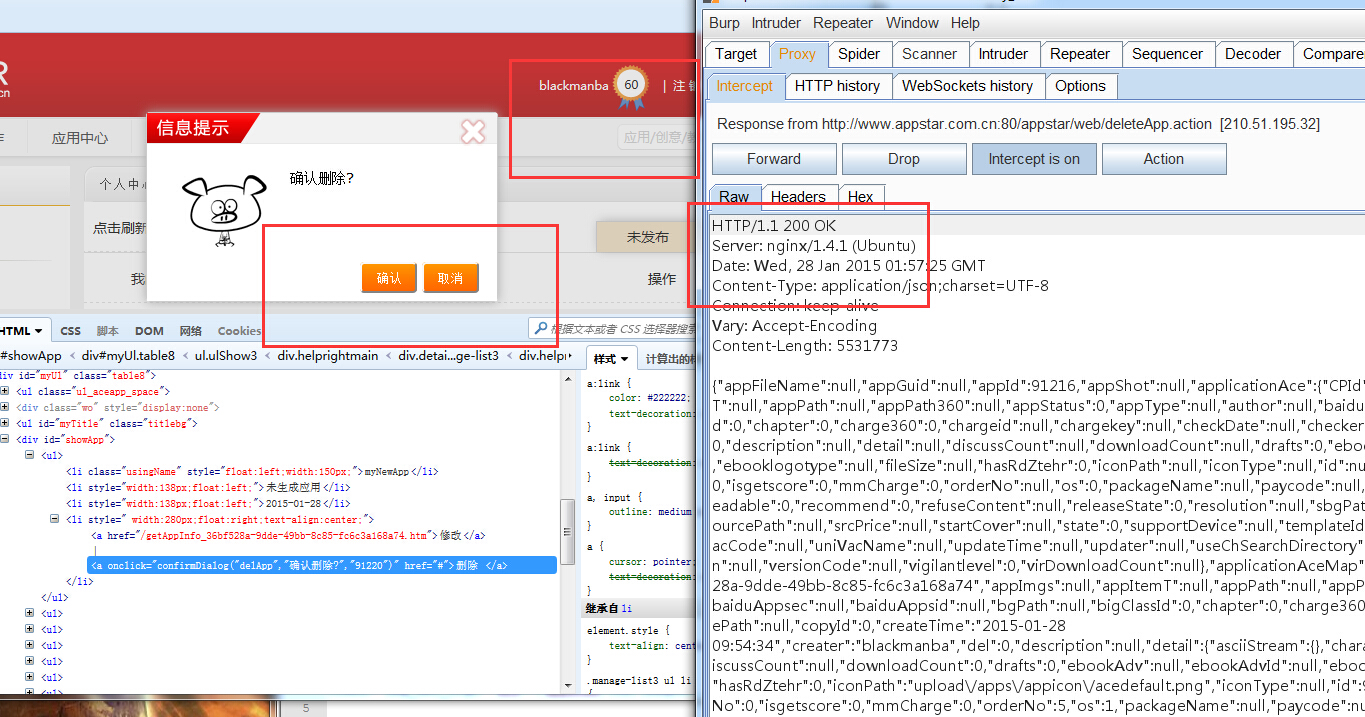This screenshot has height=717, width=1365.
Task: Click the div.helprightmain breadcrumb
Action: 328,355
